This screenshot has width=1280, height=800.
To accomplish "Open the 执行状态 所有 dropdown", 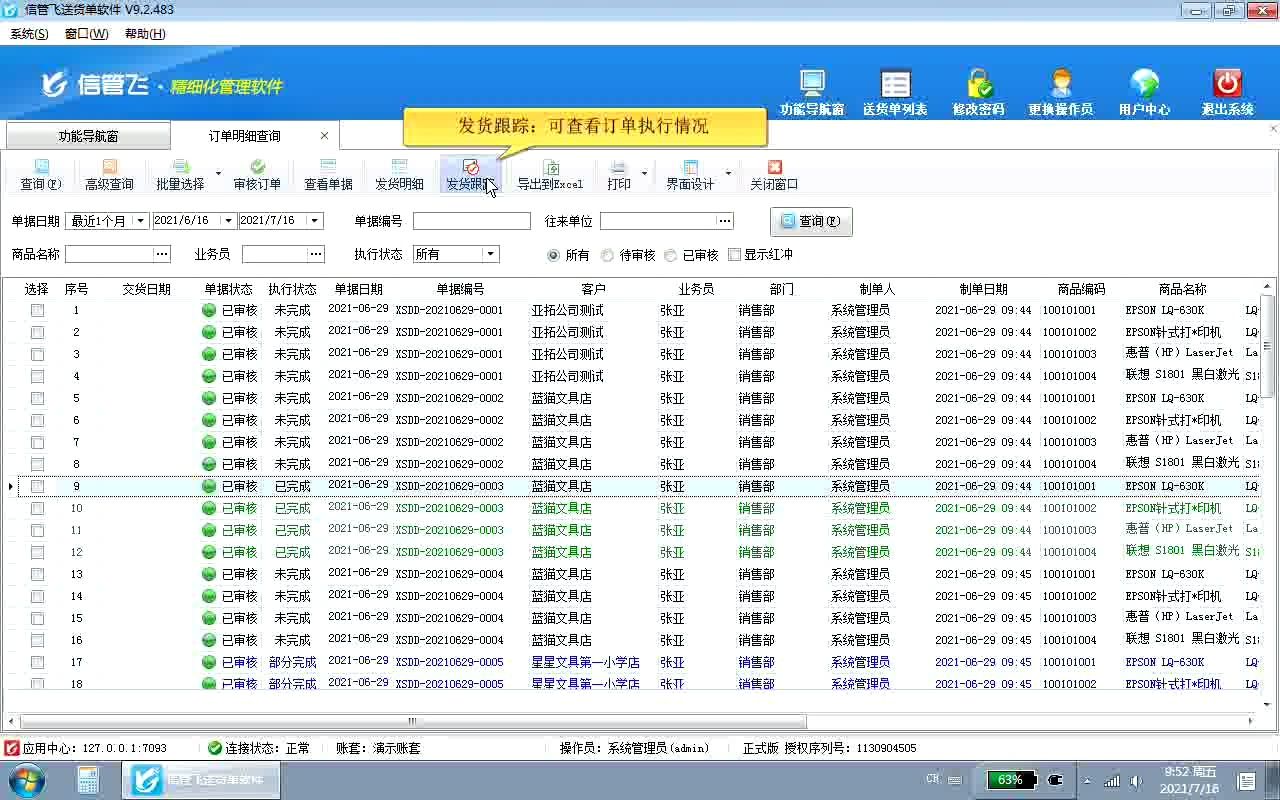I will tap(490, 254).
